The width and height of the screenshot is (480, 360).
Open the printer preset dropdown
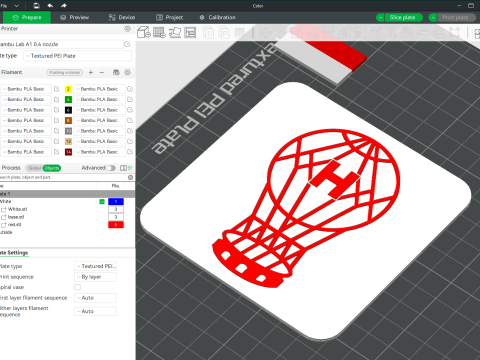pyautogui.click(x=62, y=44)
